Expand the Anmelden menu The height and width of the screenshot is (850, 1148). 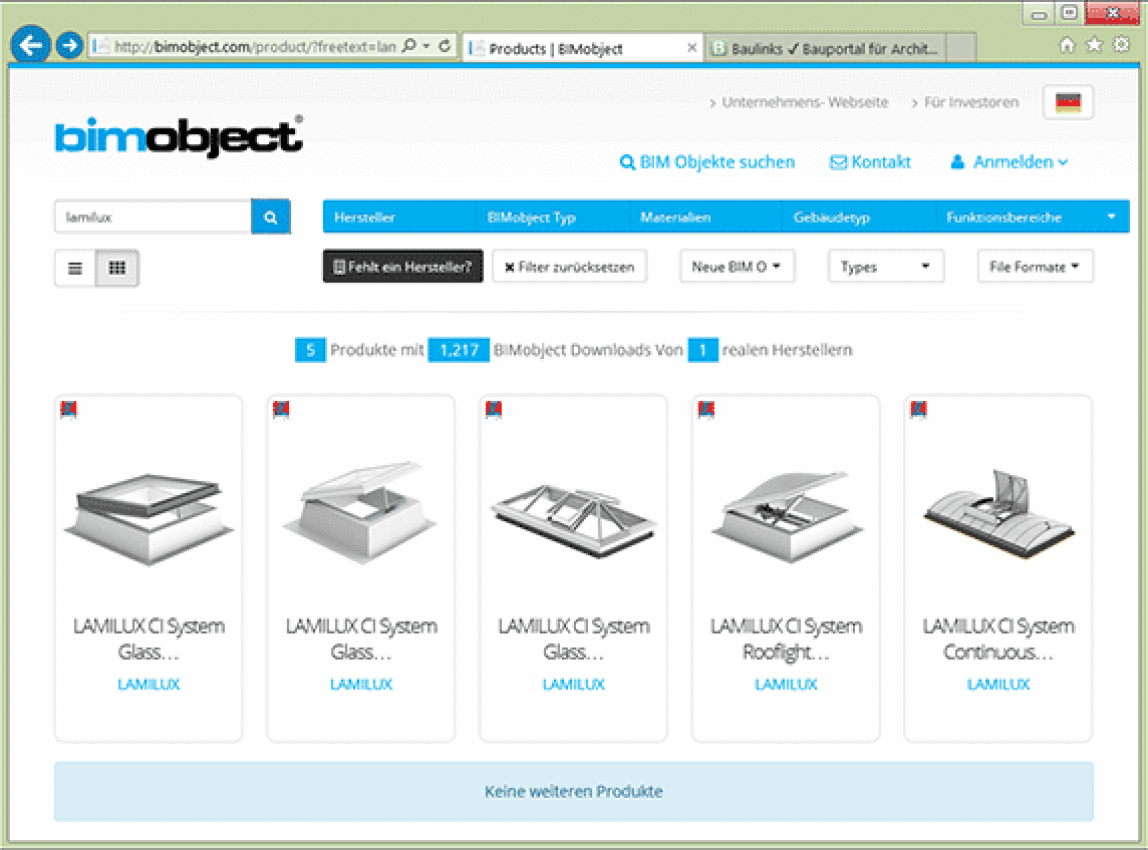[1009, 162]
